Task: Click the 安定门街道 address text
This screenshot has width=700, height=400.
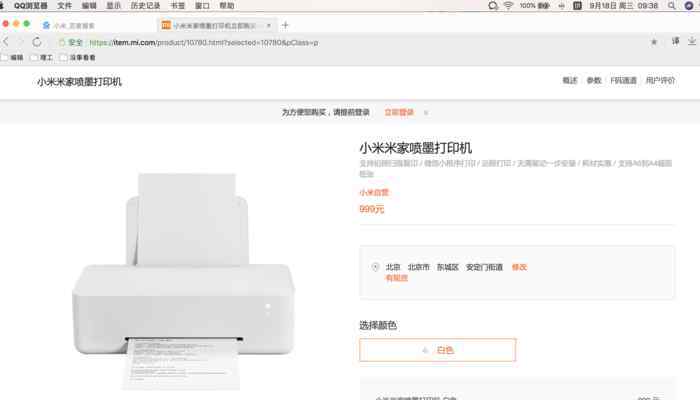Action: click(484, 267)
